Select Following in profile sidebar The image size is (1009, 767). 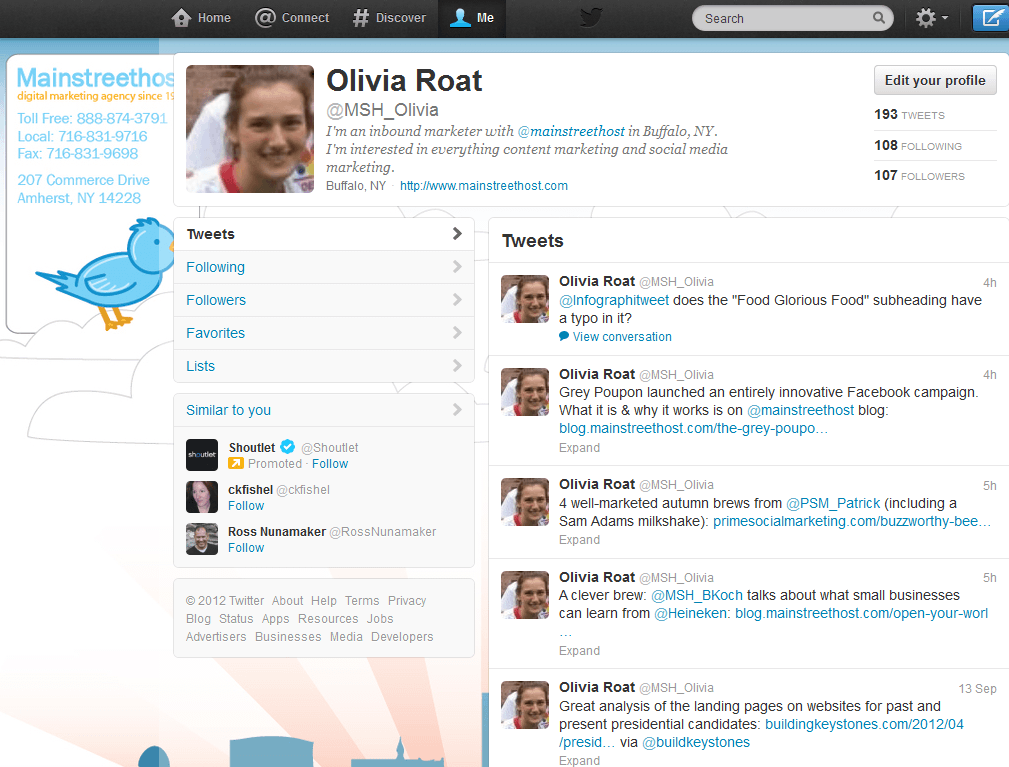click(324, 267)
